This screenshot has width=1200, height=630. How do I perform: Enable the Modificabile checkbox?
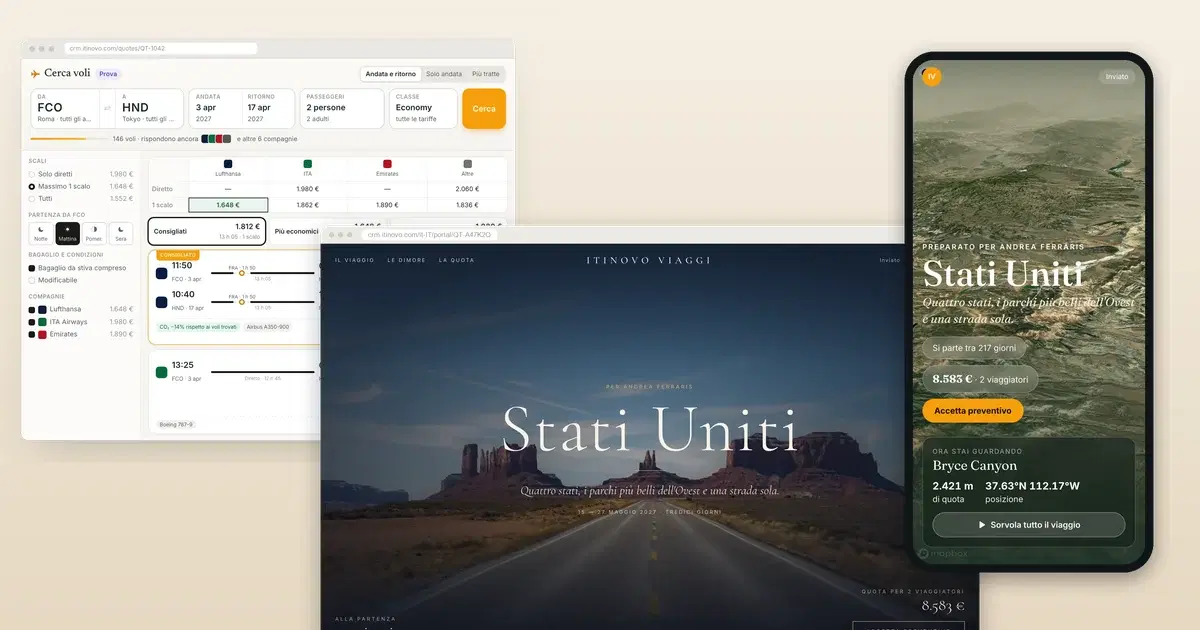point(32,280)
